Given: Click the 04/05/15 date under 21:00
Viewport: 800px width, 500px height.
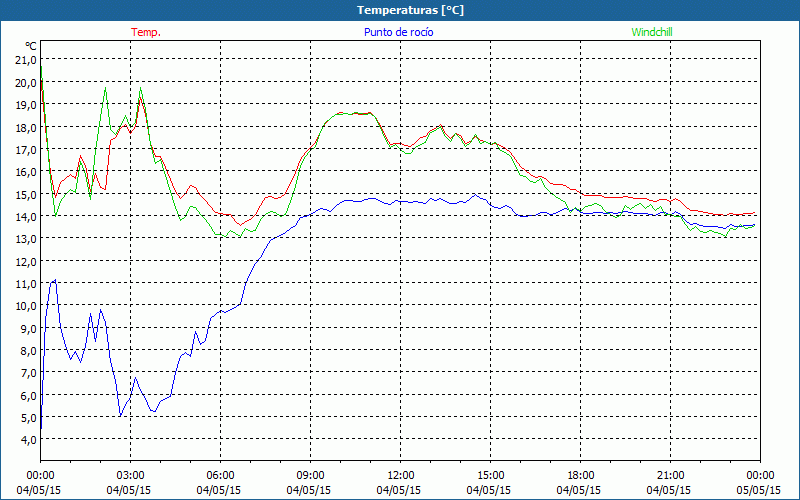Looking at the screenshot, I should [x=668, y=490].
